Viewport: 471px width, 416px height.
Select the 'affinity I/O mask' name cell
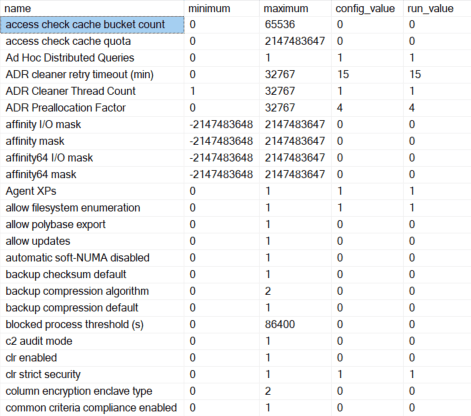pos(92,125)
